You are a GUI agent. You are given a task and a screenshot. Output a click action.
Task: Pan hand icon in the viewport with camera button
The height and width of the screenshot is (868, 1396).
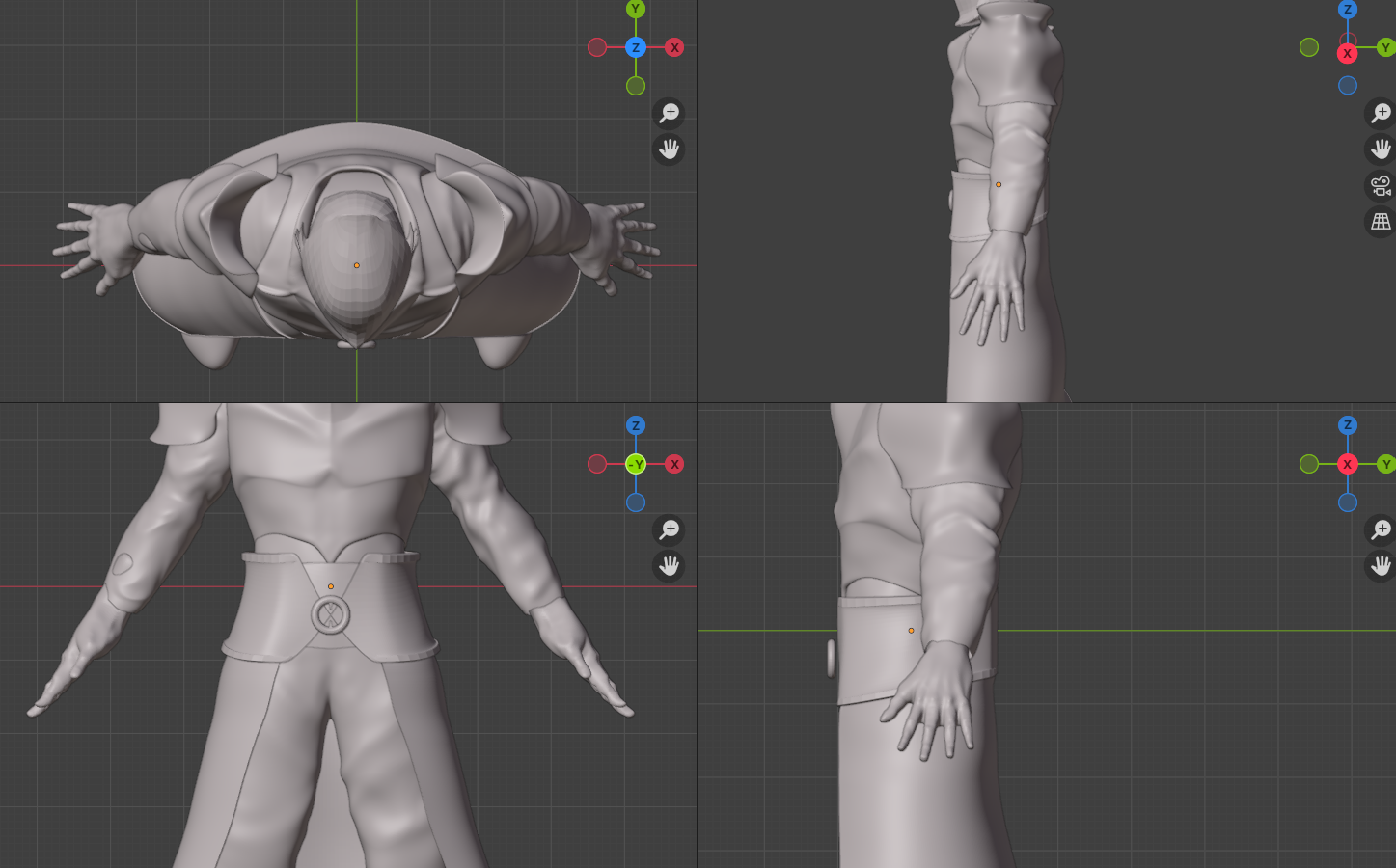click(1381, 149)
